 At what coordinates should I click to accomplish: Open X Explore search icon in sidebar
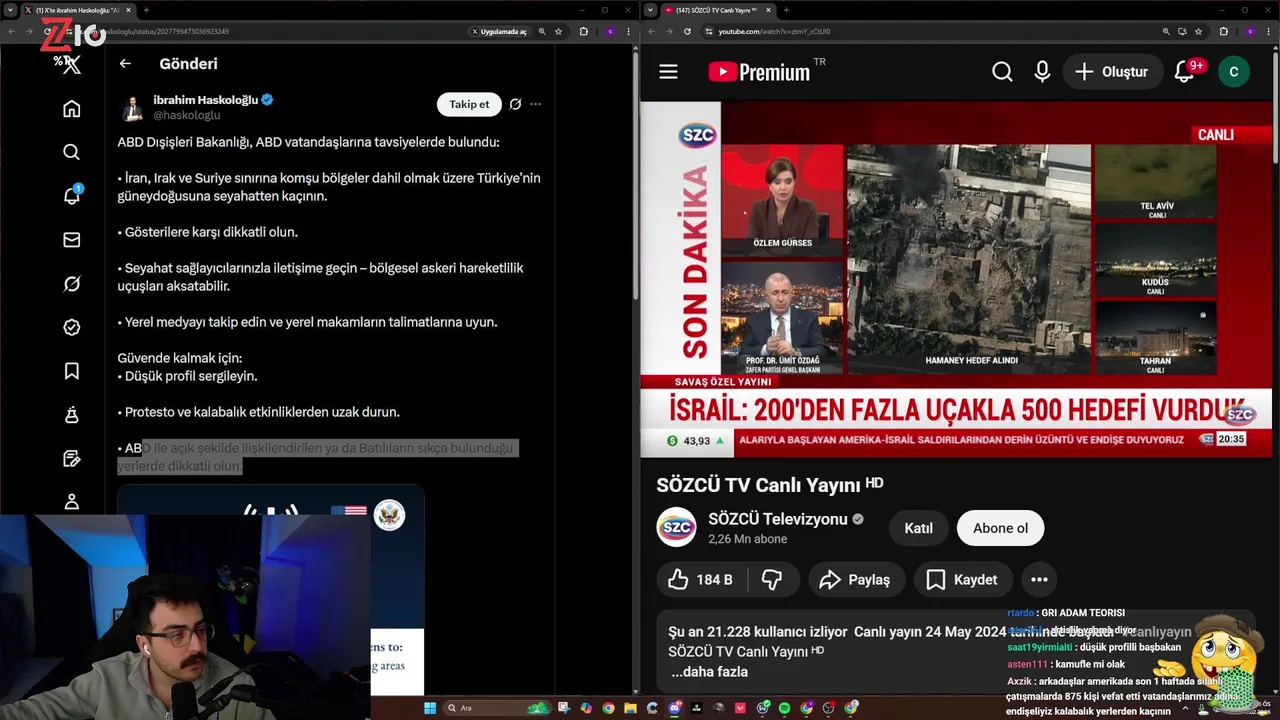71,152
